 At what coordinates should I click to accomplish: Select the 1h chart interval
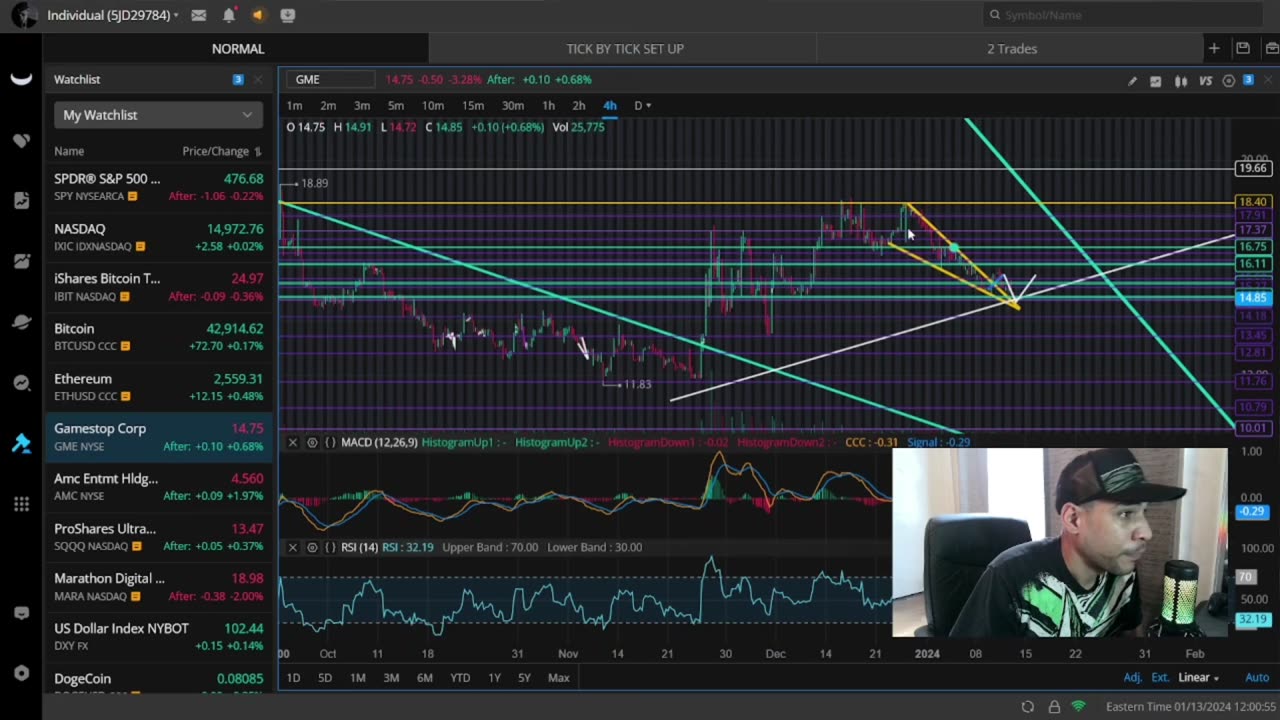(548, 105)
